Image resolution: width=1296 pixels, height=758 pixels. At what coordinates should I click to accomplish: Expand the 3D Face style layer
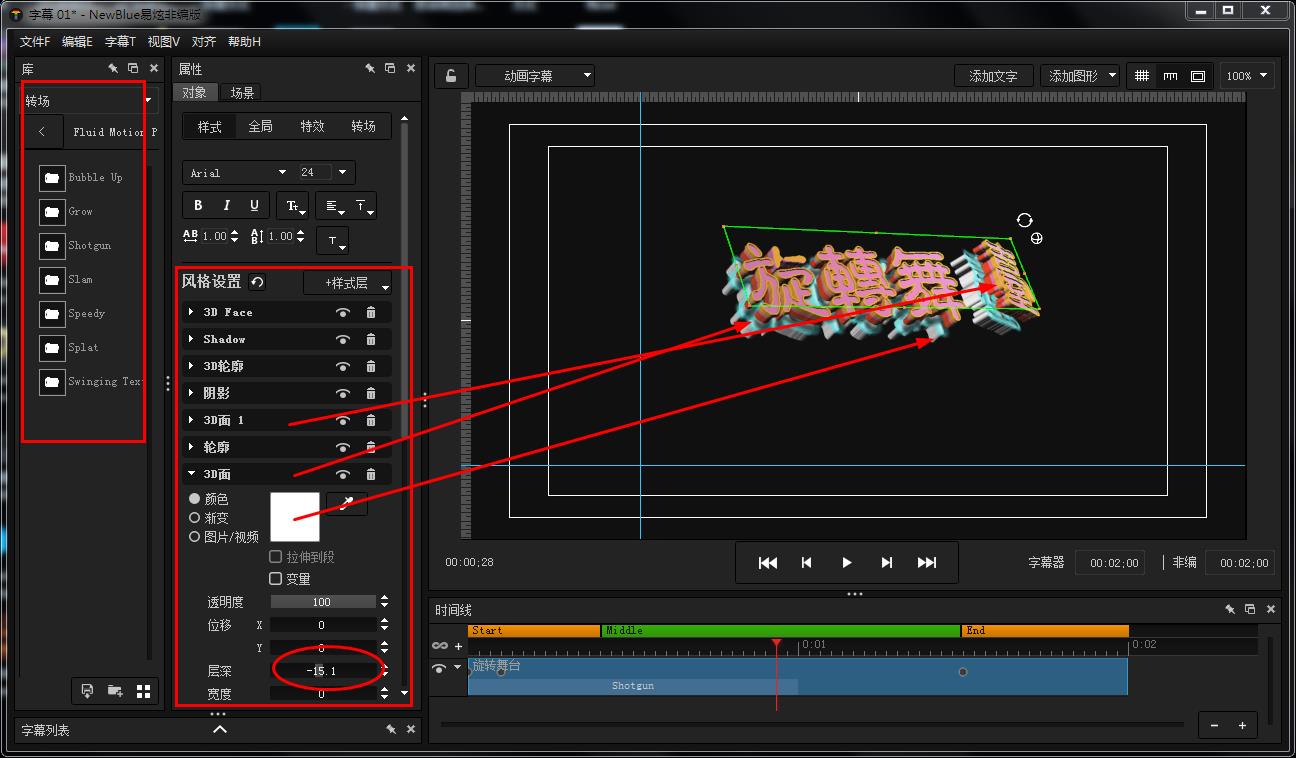[x=191, y=312]
